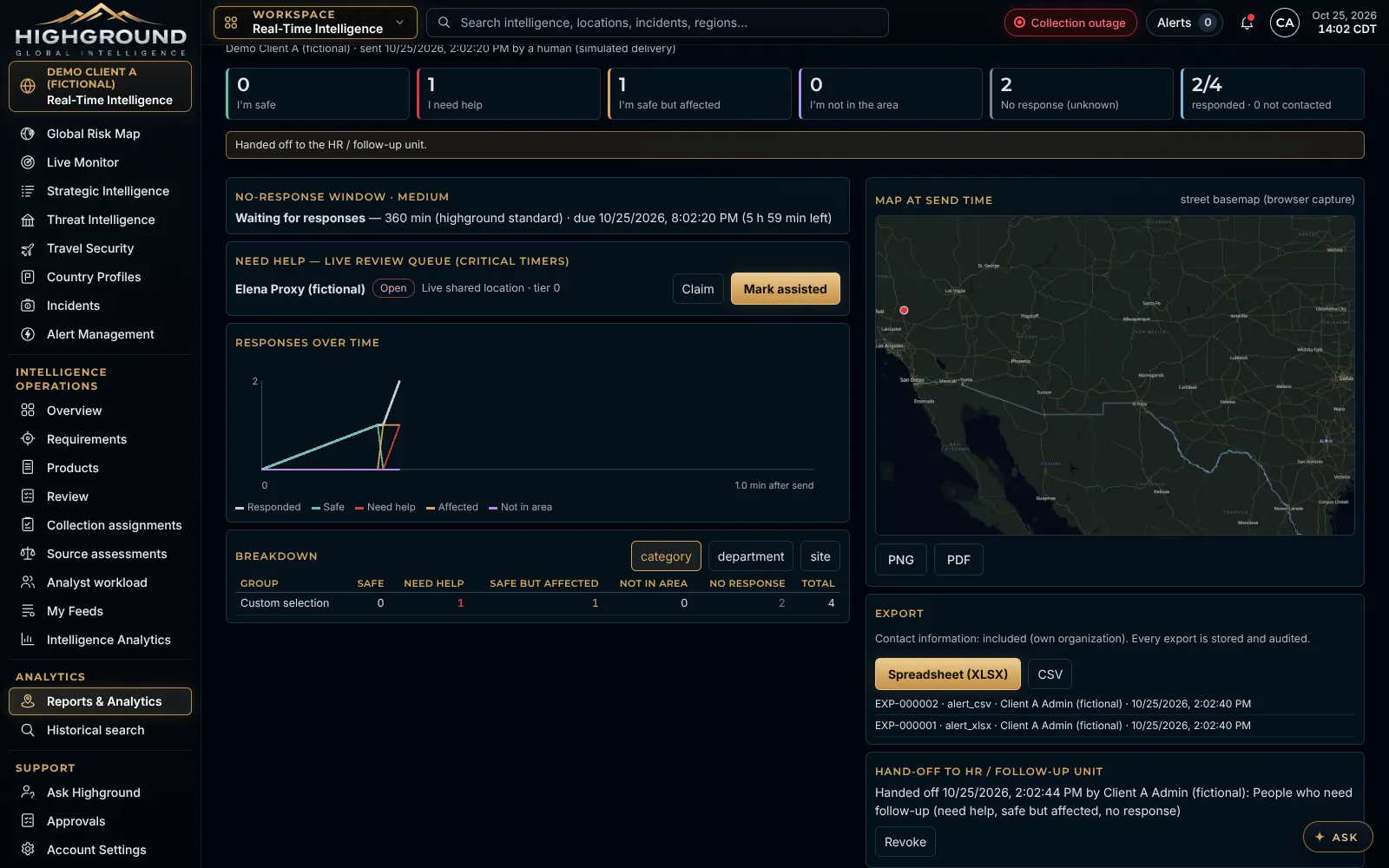Switch breakdown to category grouping

pos(666,556)
